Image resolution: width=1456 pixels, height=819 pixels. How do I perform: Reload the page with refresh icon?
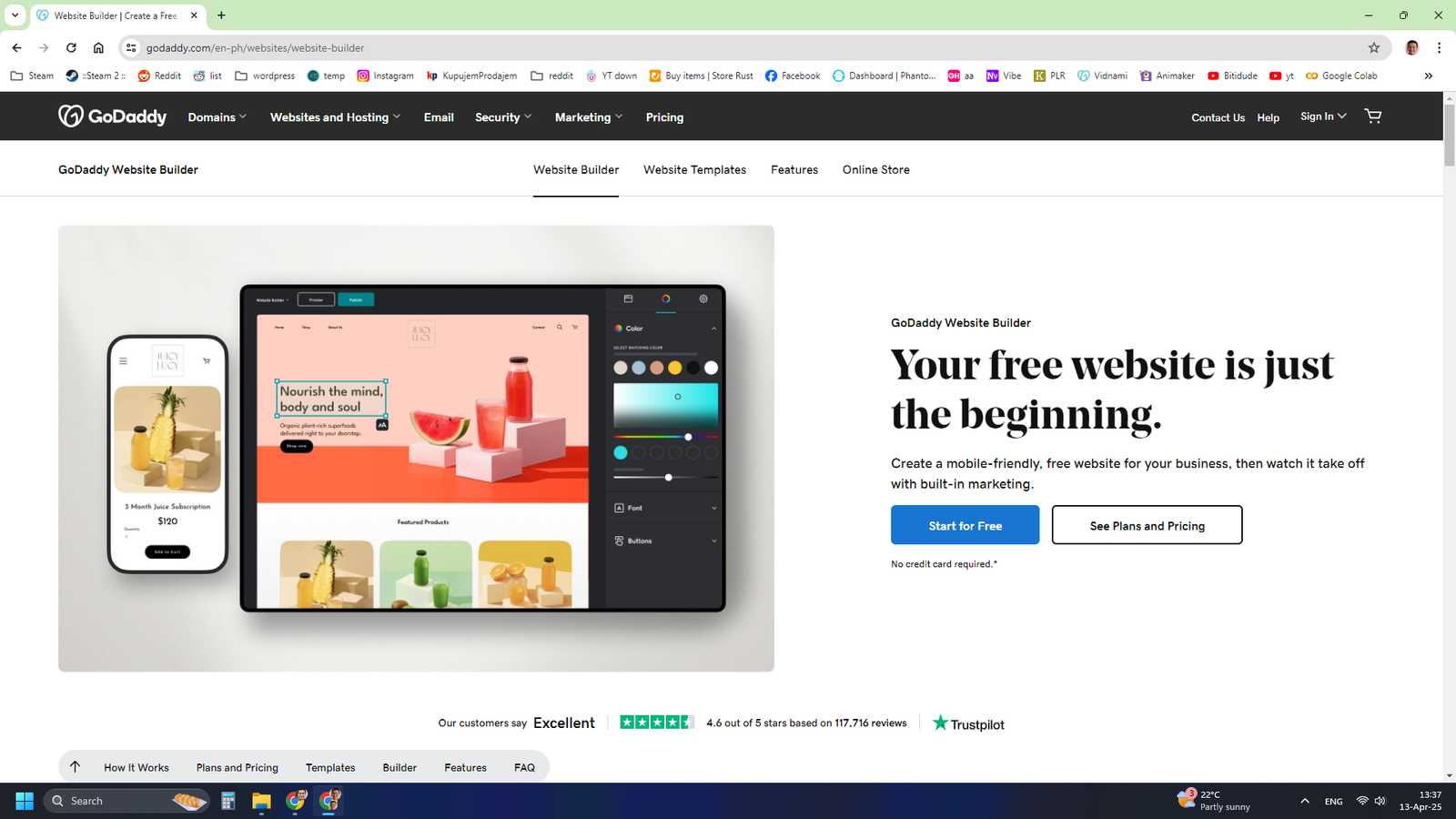tap(71, 47)
